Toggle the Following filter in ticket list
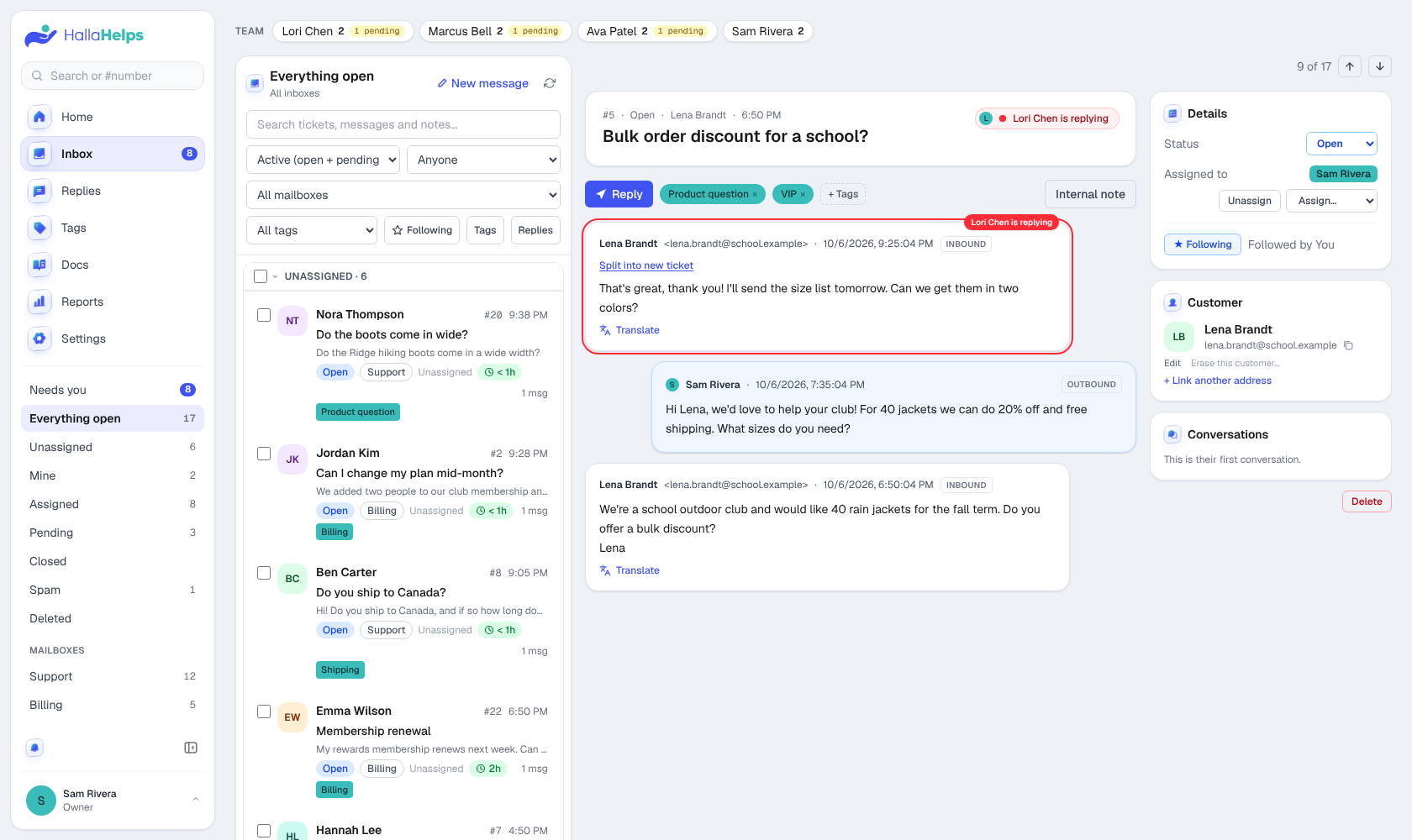 [x=422, y=230]
